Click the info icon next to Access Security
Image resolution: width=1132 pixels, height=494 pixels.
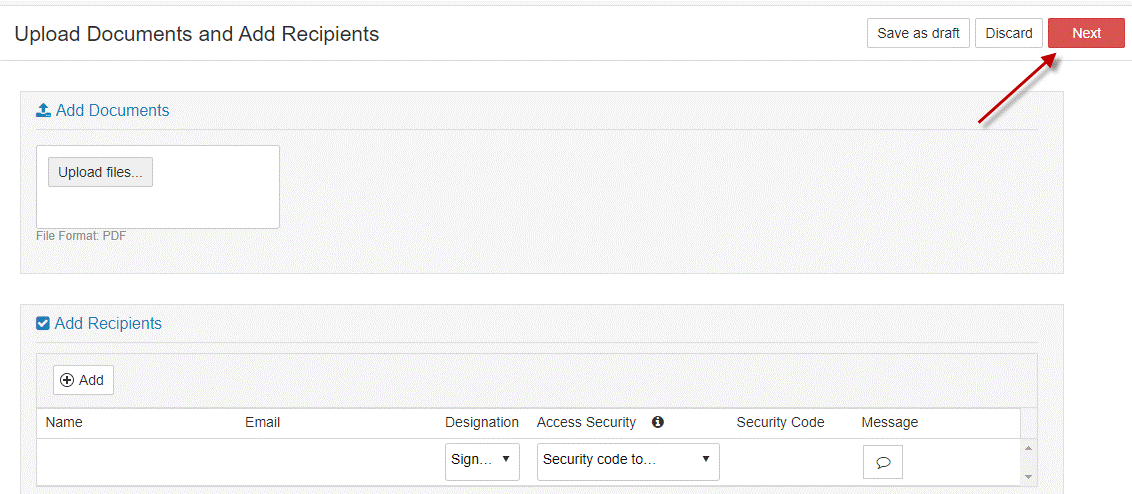[x=658, y=422]
